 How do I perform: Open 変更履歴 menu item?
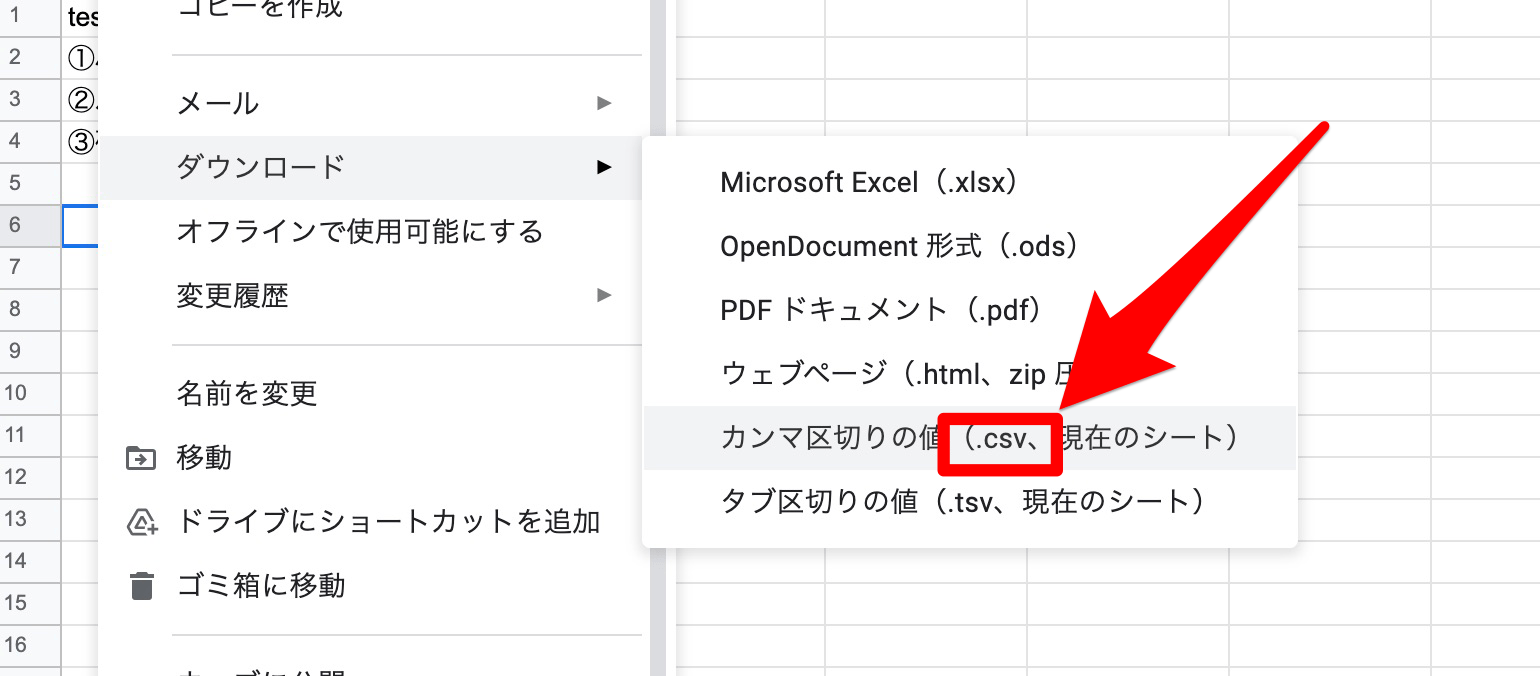pyautogui.click(x=233, y=296)
